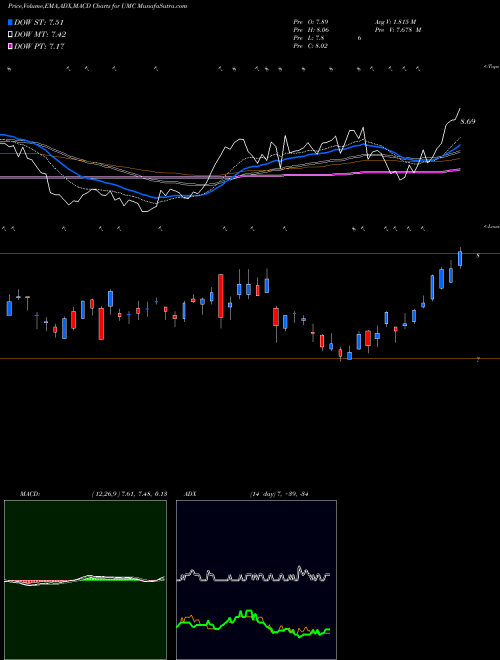
Task: Click the 'Pre O: 7.89' value
Action: pyautogui.click(x=311, y=21)
